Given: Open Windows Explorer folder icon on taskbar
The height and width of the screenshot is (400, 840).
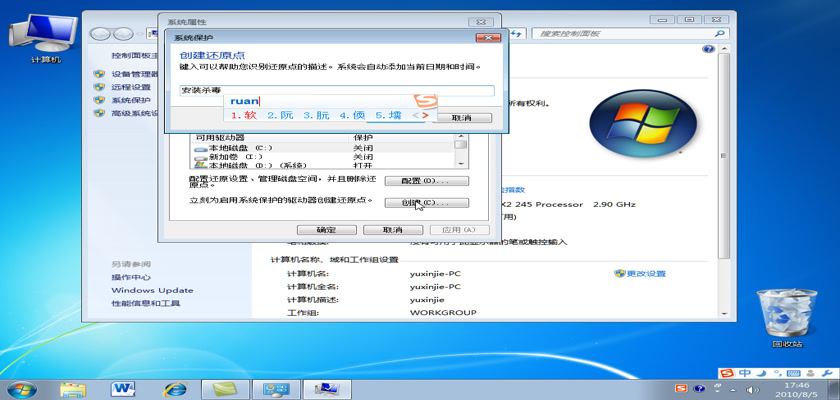Looking at the screenshot, I should [73, 388].
